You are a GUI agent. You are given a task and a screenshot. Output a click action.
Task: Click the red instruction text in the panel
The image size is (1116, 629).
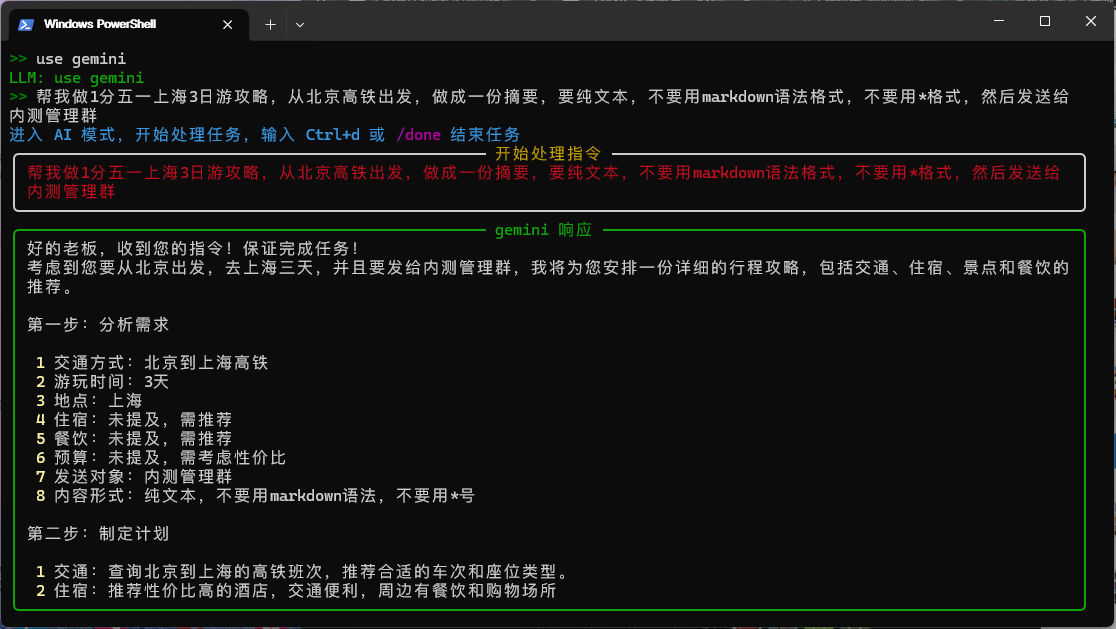(544, 182)
